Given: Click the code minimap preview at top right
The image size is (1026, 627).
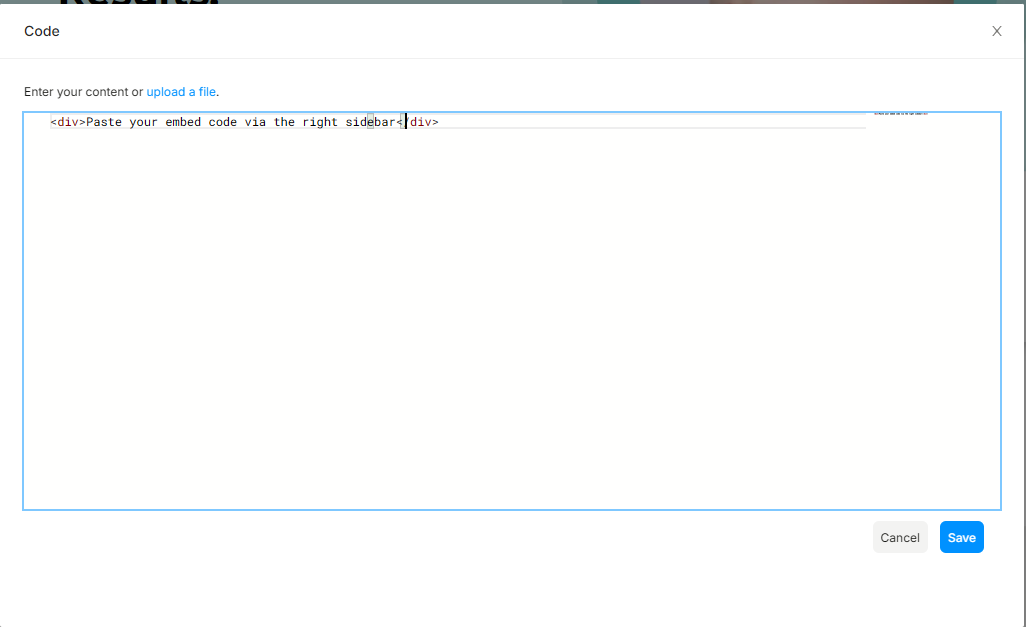Looking at the screenshot, I should [900, 114].
